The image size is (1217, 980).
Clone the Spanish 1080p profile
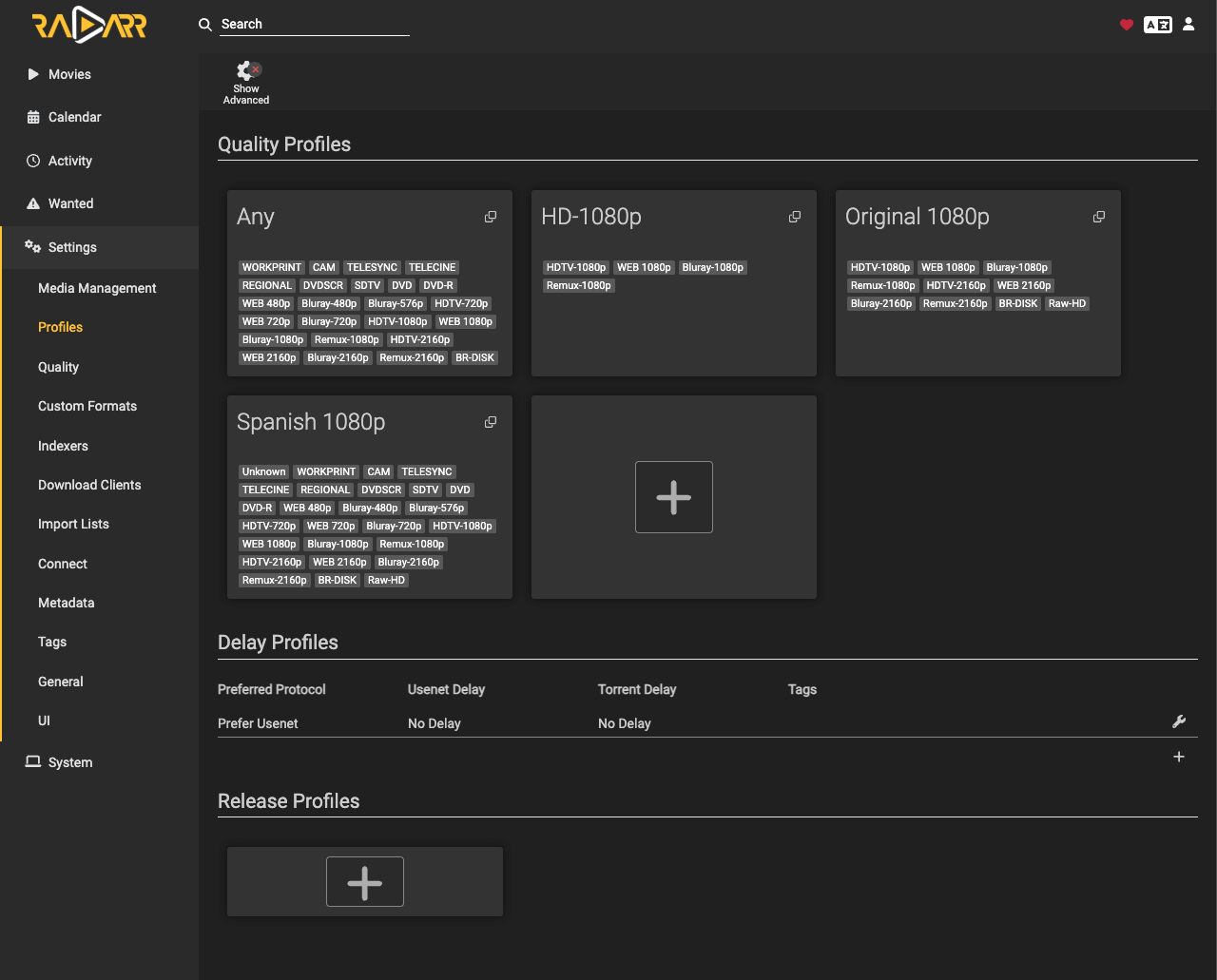491,422
